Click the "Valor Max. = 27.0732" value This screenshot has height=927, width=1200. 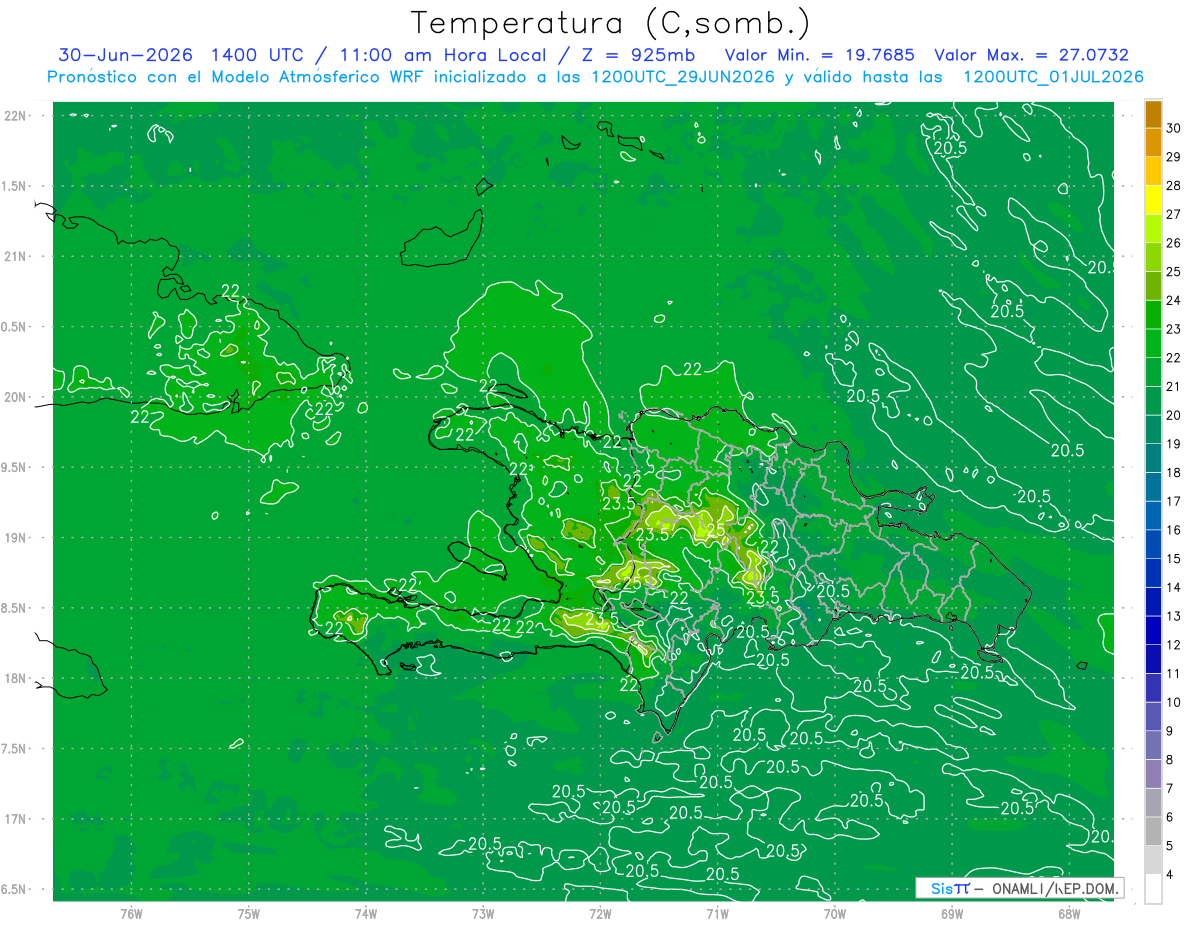(x=1031, y=55)
